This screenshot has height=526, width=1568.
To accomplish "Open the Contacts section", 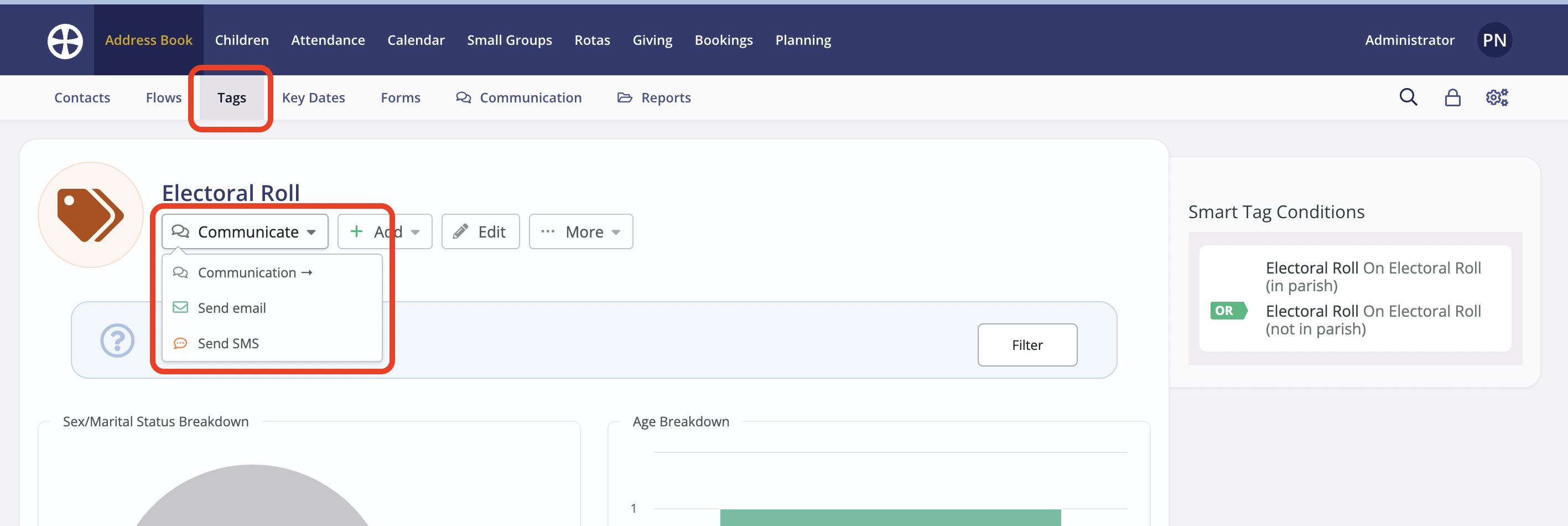I will tap(82, 98).
